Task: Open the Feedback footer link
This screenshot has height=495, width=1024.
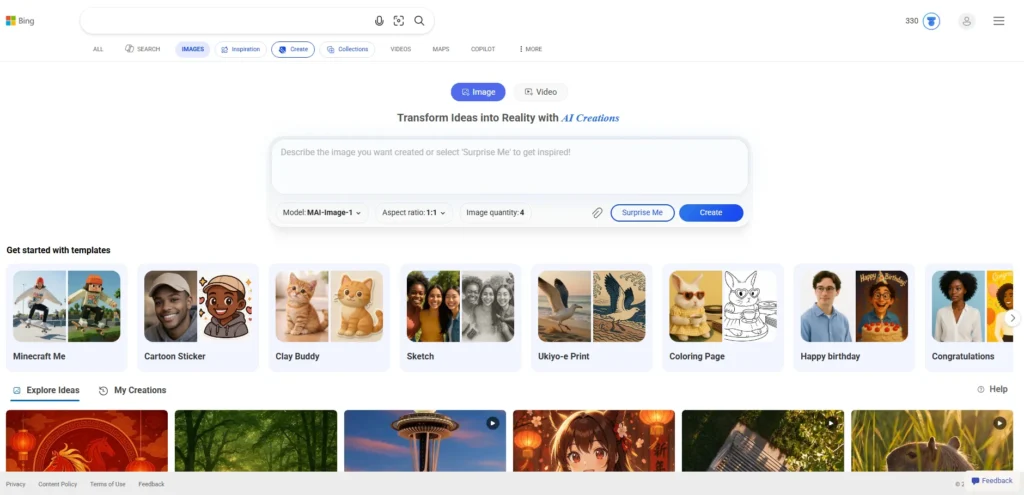Action: coord(152,484)
